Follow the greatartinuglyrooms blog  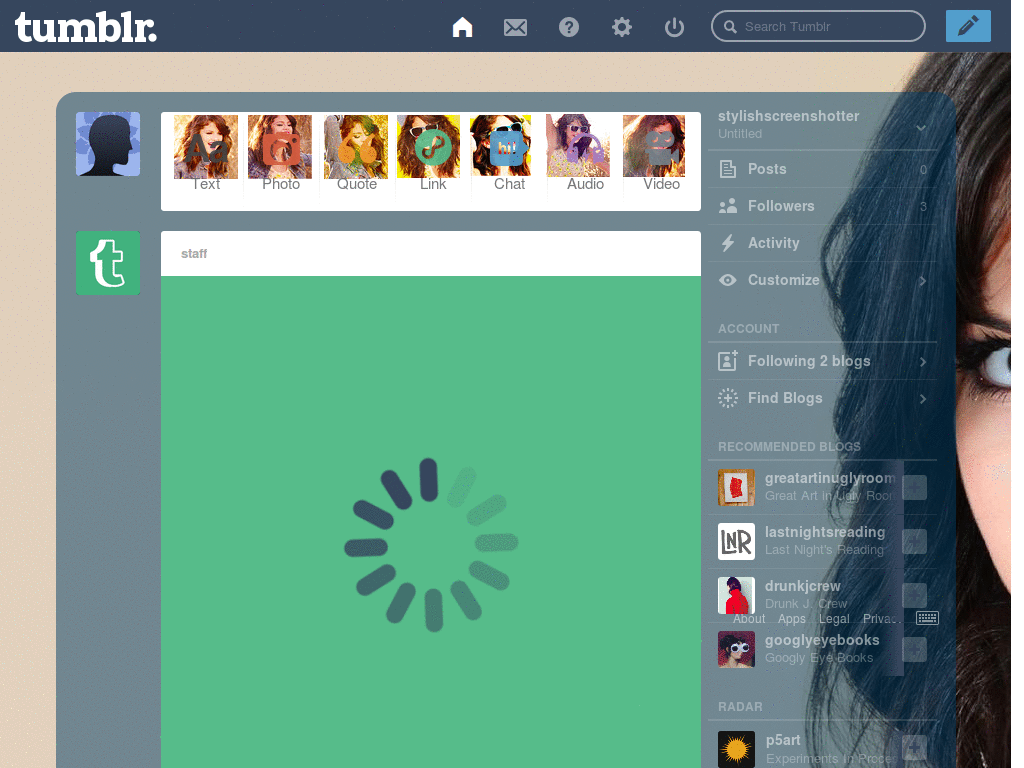click(x=915, y=487)
